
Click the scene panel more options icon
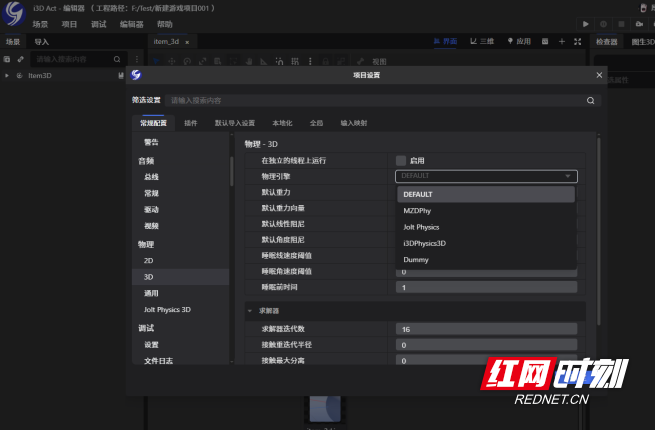pos(137,59)
